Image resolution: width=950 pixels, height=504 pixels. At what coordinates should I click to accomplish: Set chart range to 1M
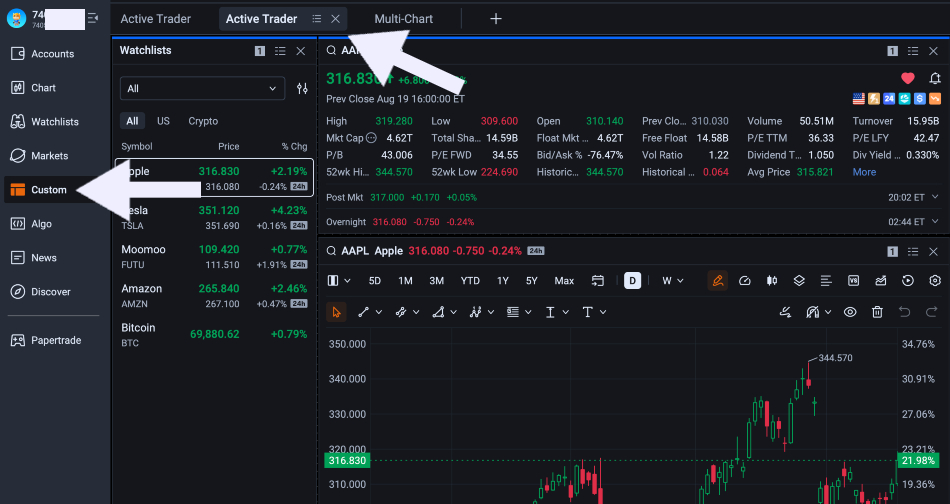(405, 280)
